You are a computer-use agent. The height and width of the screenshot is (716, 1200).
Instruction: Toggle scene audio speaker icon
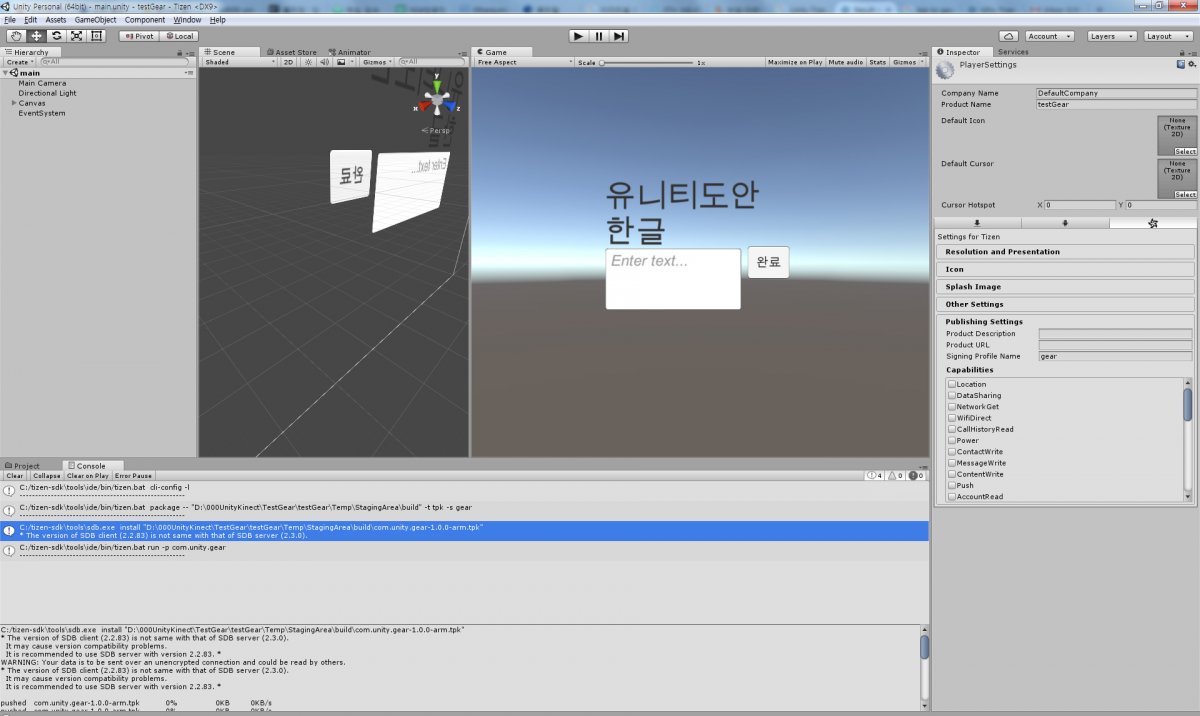click(324, 62)
